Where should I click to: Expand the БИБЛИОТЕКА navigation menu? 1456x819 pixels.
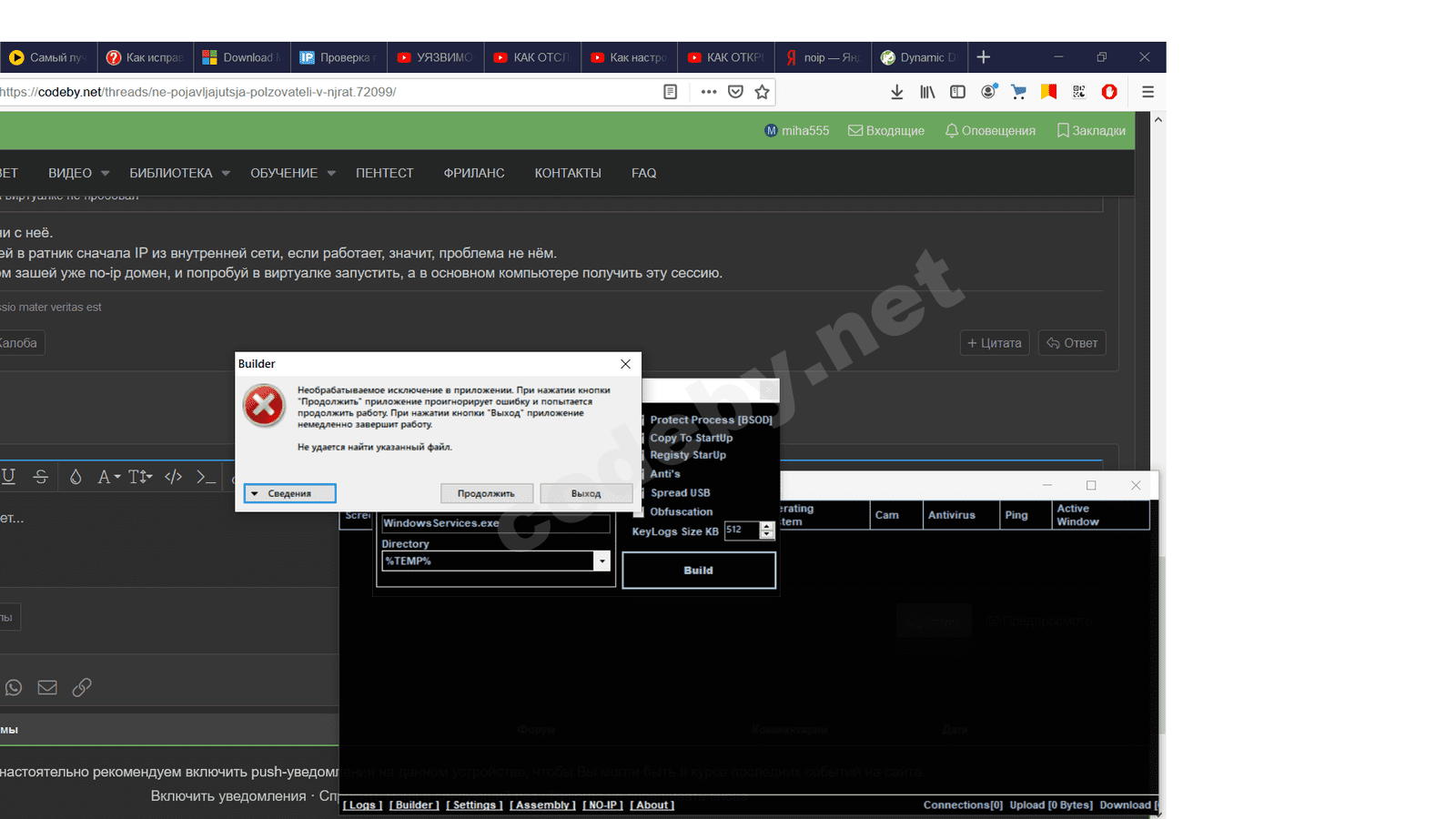tap(179, 173)
